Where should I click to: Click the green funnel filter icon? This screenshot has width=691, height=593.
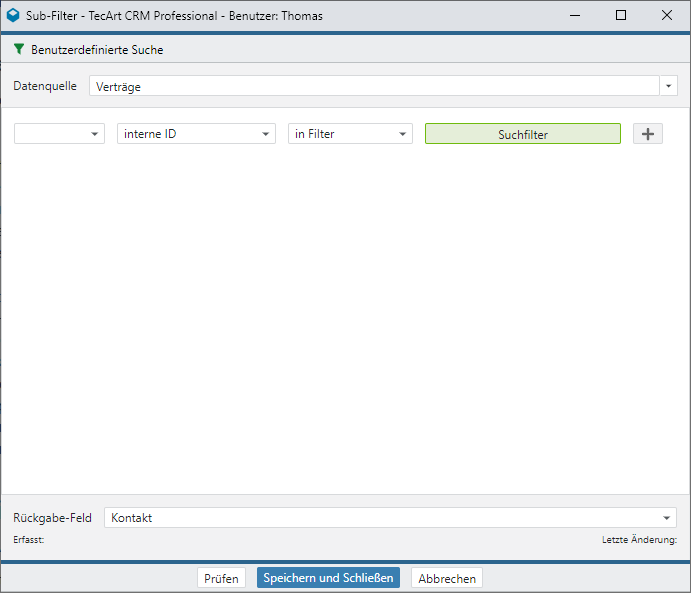19,49
